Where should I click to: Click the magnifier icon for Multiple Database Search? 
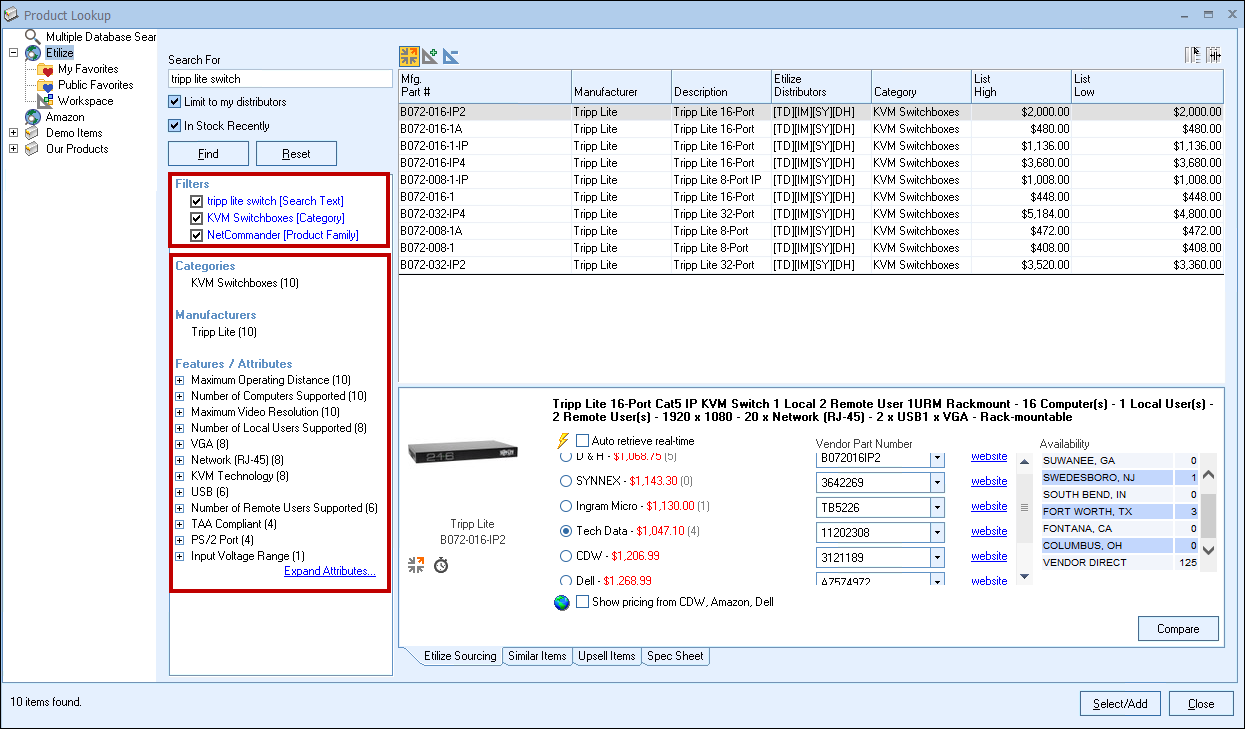coord(33,36)
